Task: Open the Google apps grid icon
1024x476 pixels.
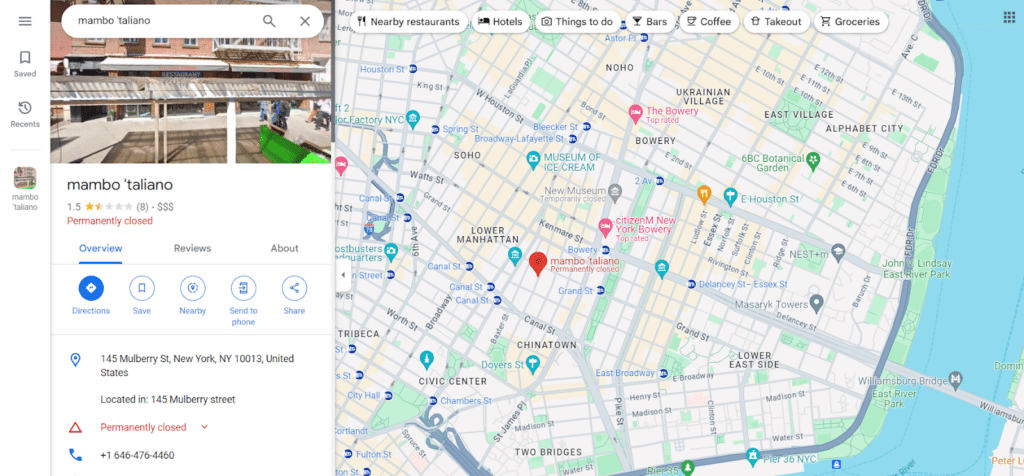Action: point(1009,18)
